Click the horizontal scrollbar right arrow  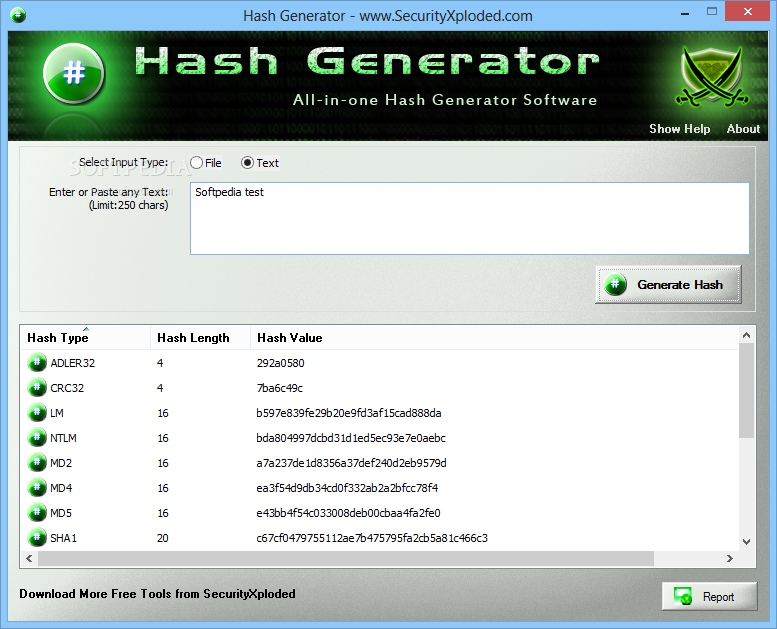pyautogui.click(x=729, y=559)
